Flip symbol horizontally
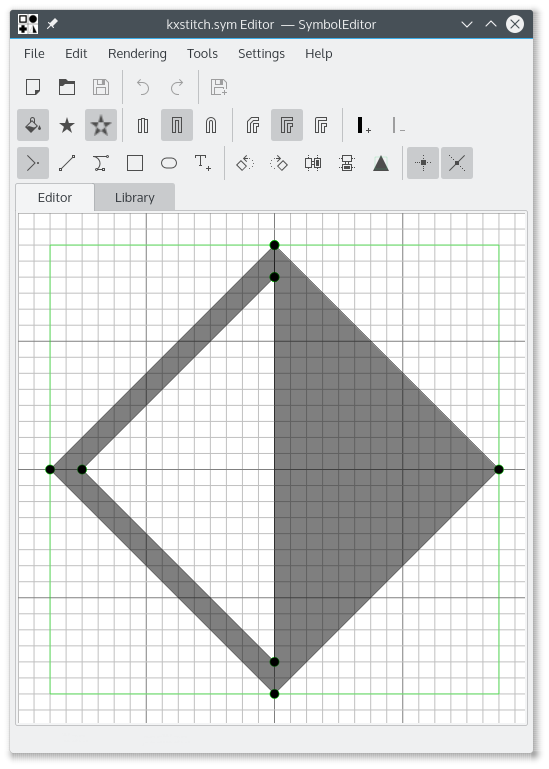Screen dimensions: 549x769 [x=313, y=163]
